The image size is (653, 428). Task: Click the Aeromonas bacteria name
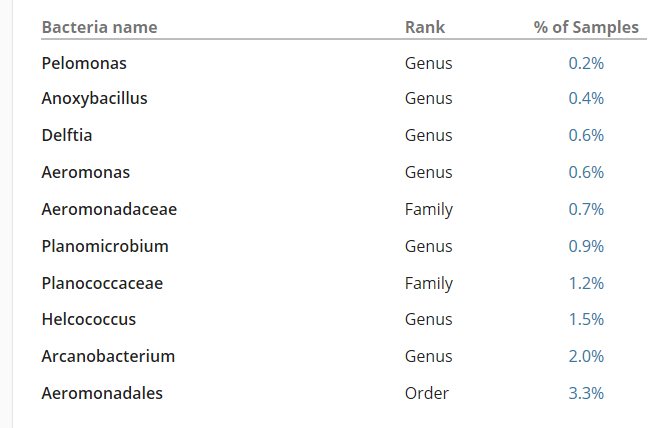(x=86, y=172)
